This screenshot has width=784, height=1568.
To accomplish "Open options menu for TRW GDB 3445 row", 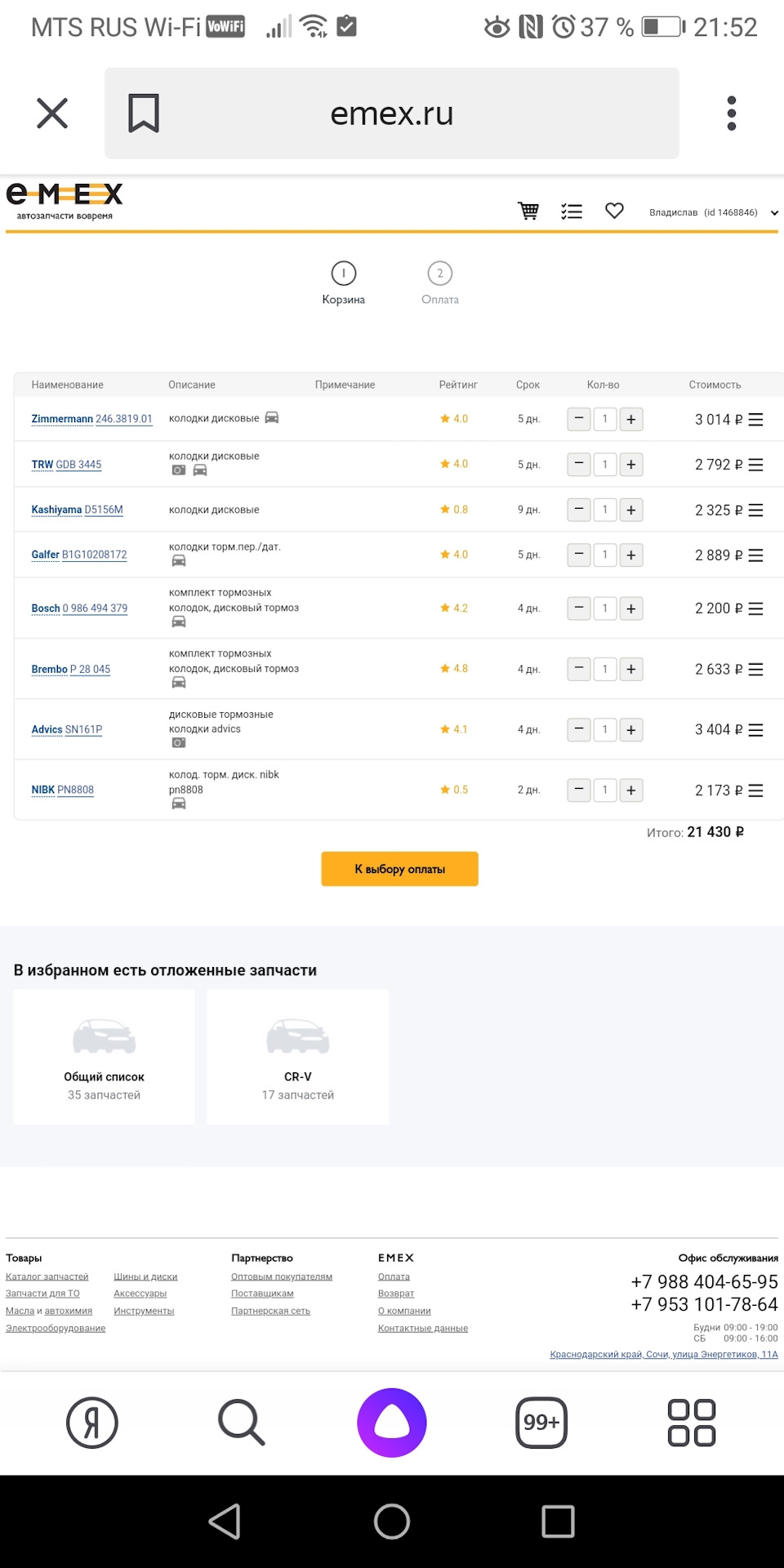I will [x=755, y=465].
